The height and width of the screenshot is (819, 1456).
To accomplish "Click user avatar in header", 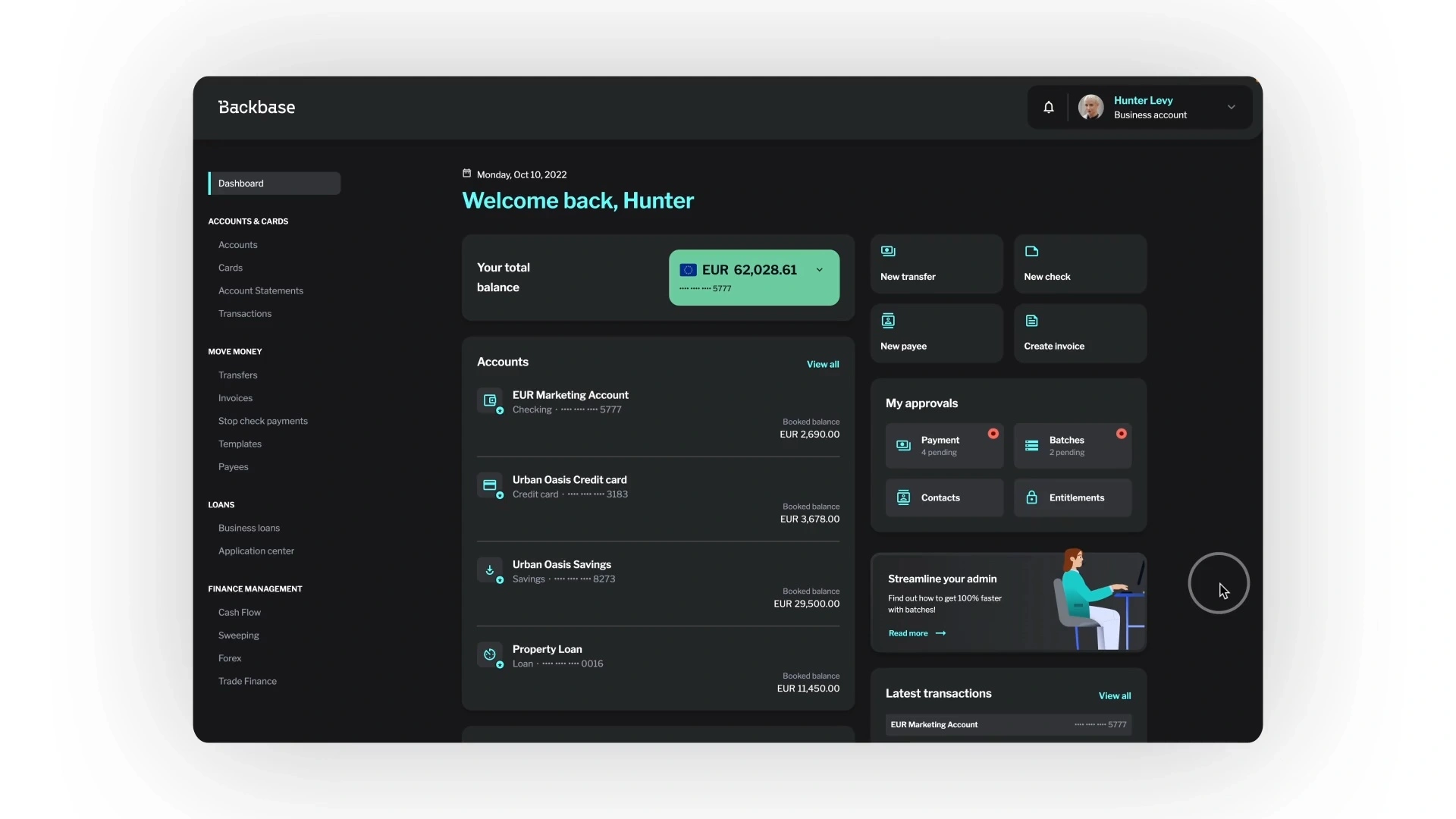I will coord(1091,107).
